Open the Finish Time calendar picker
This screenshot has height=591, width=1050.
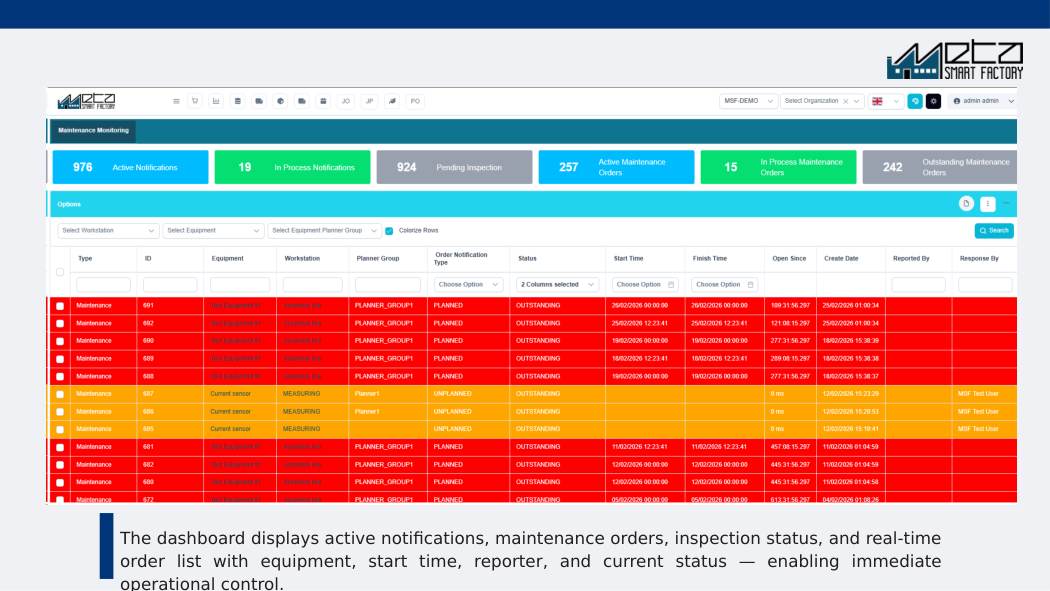pos(751,284)
